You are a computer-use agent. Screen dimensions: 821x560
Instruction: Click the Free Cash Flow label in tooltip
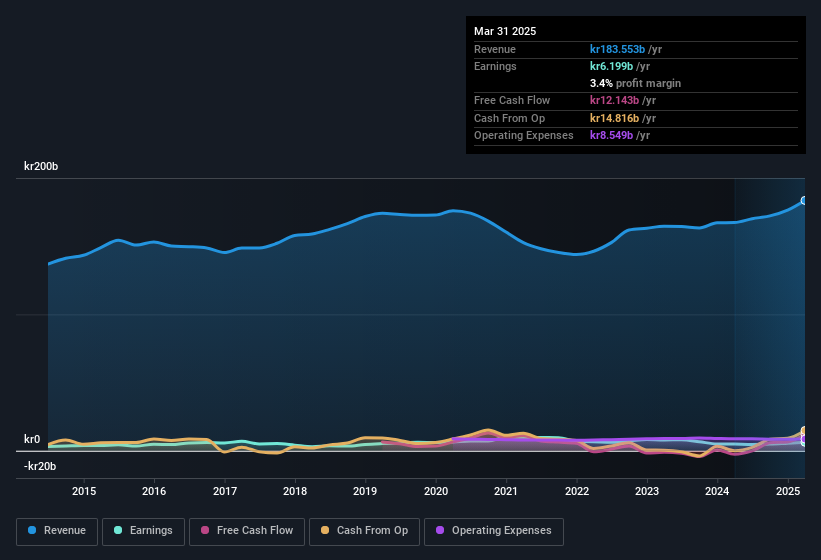[512, 100]
